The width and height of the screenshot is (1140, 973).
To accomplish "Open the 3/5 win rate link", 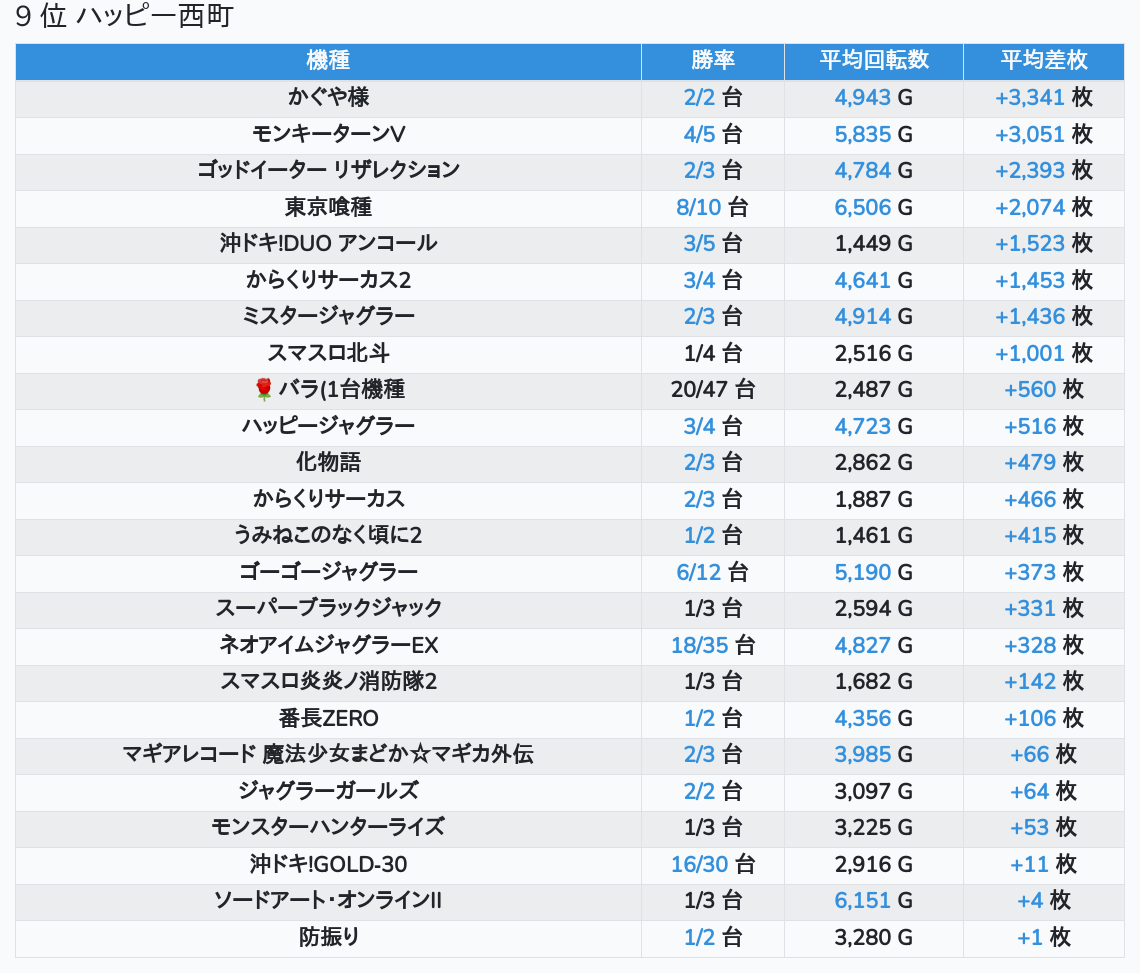I will (699, 244).
